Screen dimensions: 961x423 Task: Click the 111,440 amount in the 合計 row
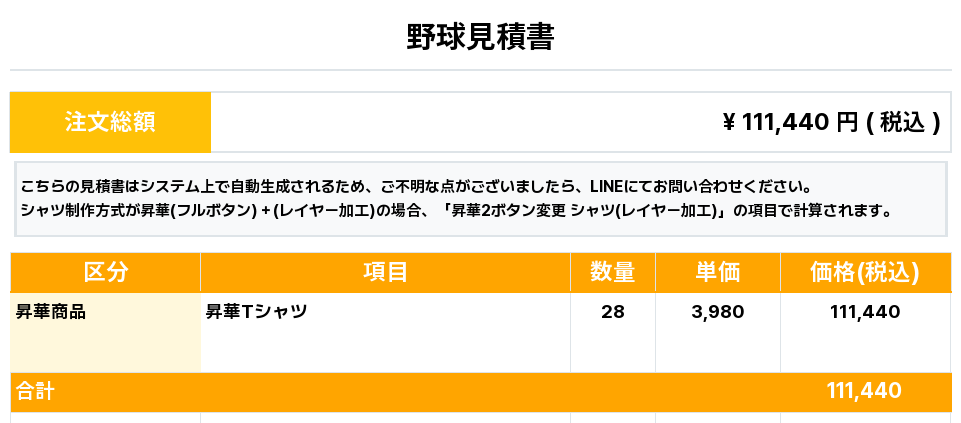864,391
